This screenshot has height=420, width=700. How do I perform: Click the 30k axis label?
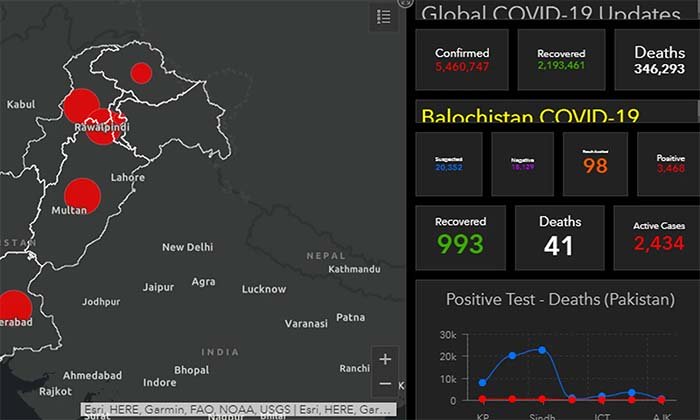pos(448,335)
